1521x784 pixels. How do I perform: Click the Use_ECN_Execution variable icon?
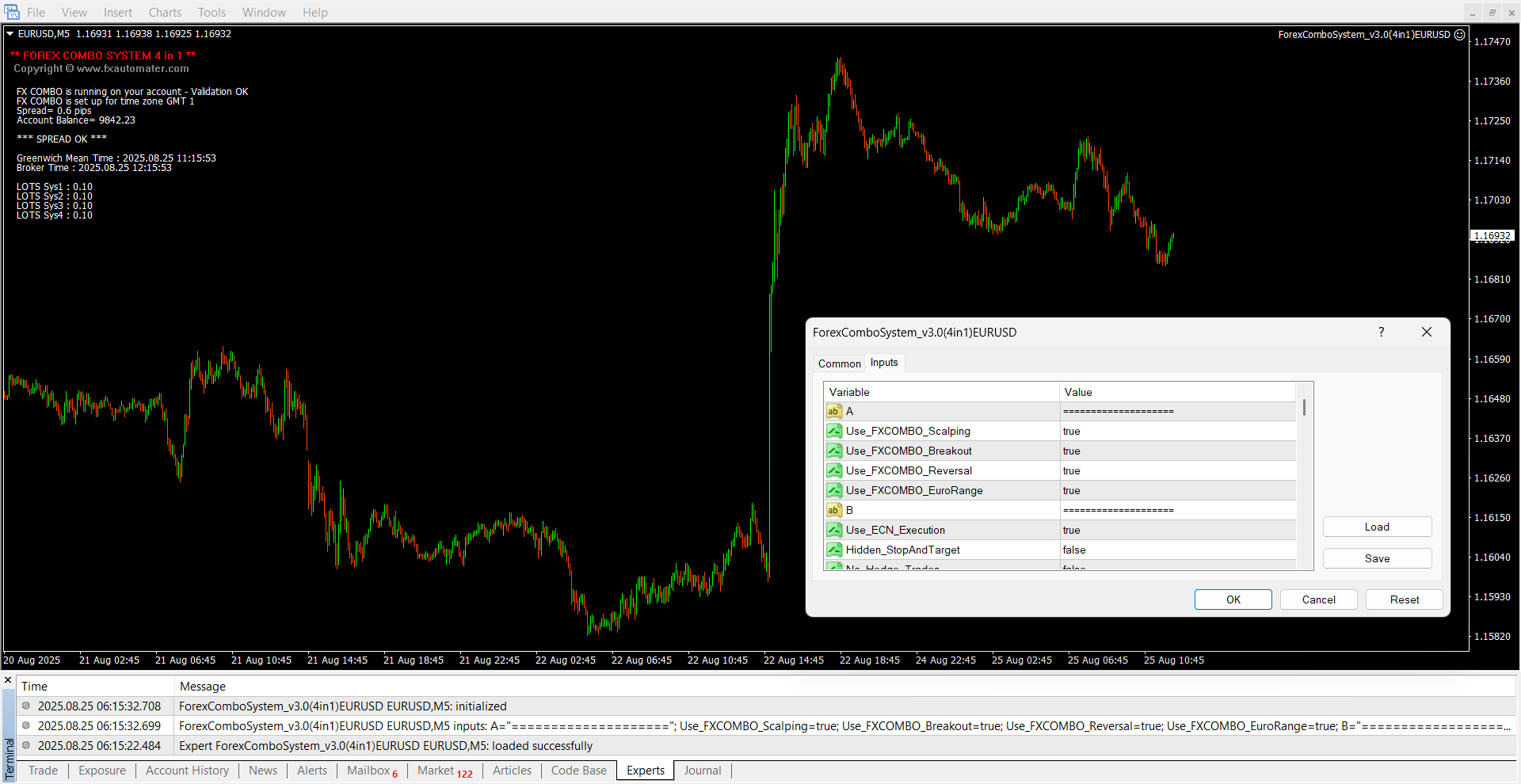click(x=834, y=530)
